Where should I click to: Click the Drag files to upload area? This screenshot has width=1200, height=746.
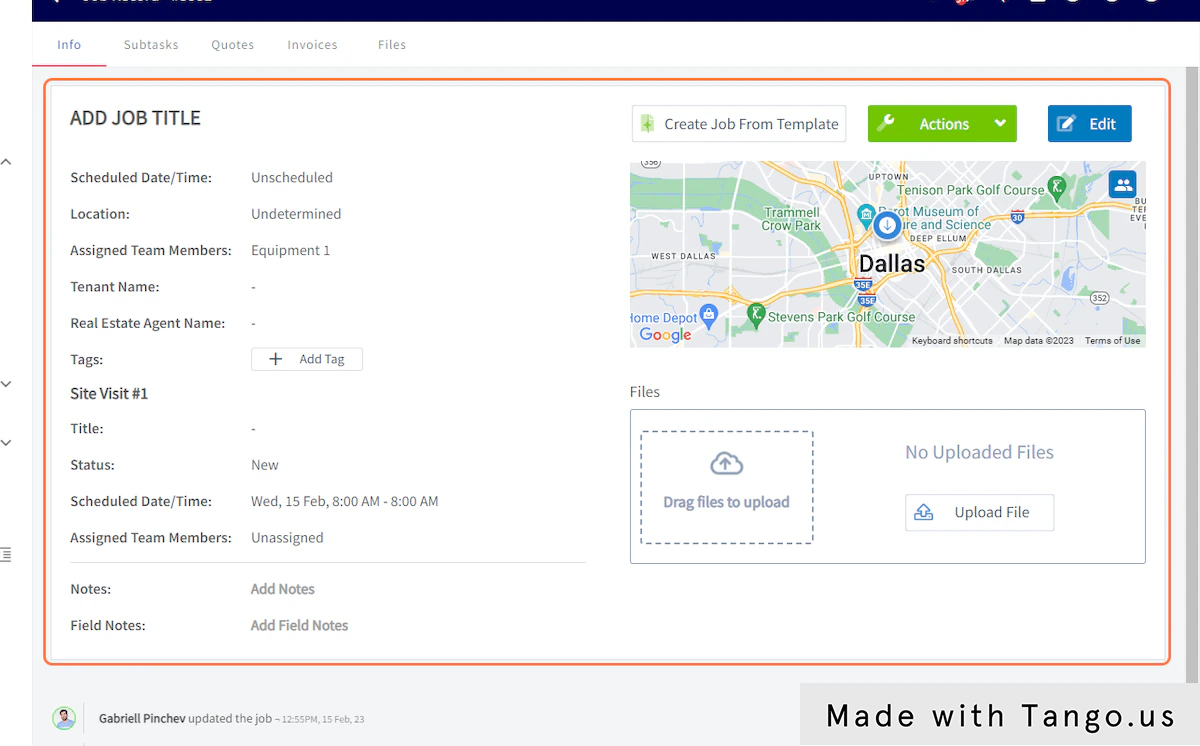727,487
